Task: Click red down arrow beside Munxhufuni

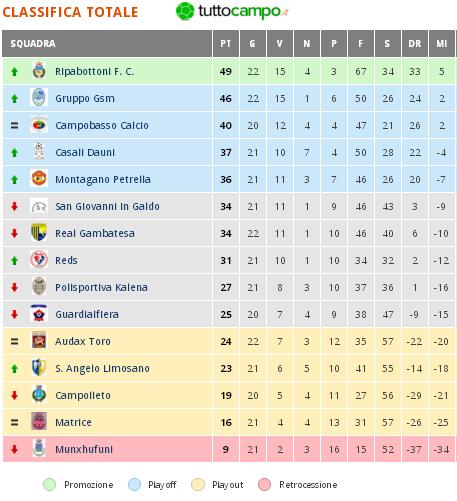Action: click(x=14, y=449)
